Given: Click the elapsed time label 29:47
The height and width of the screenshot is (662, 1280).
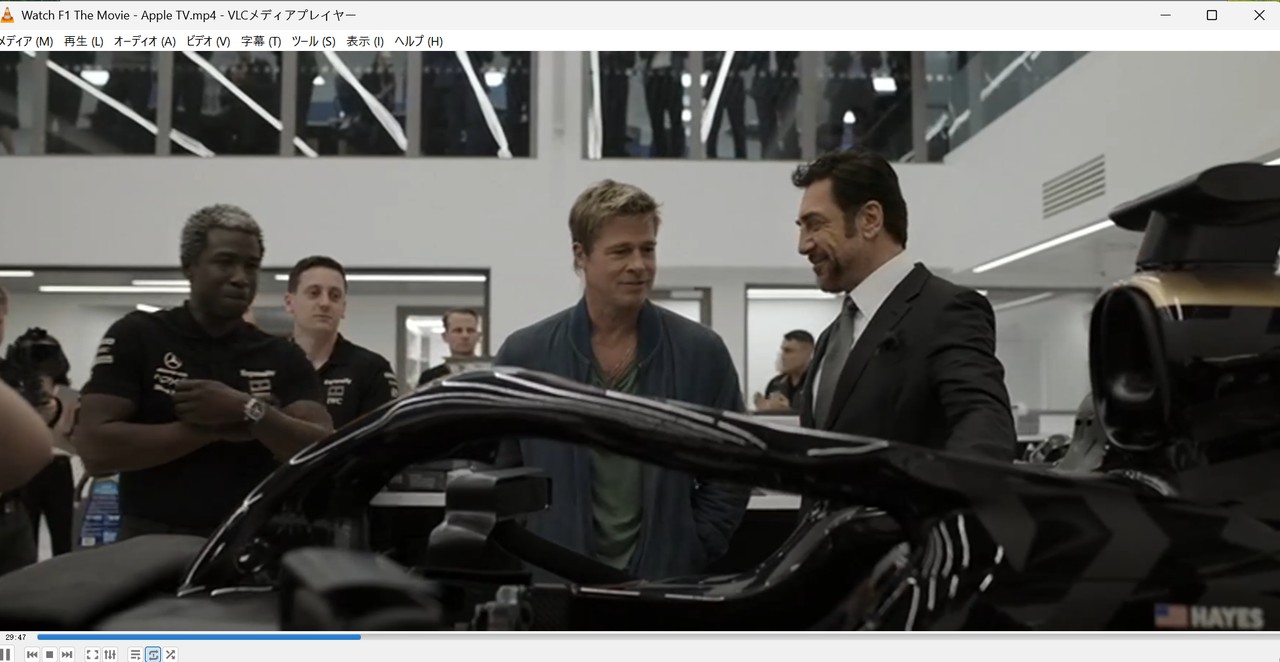Looking at the screenshot, I should click(15, 637).
